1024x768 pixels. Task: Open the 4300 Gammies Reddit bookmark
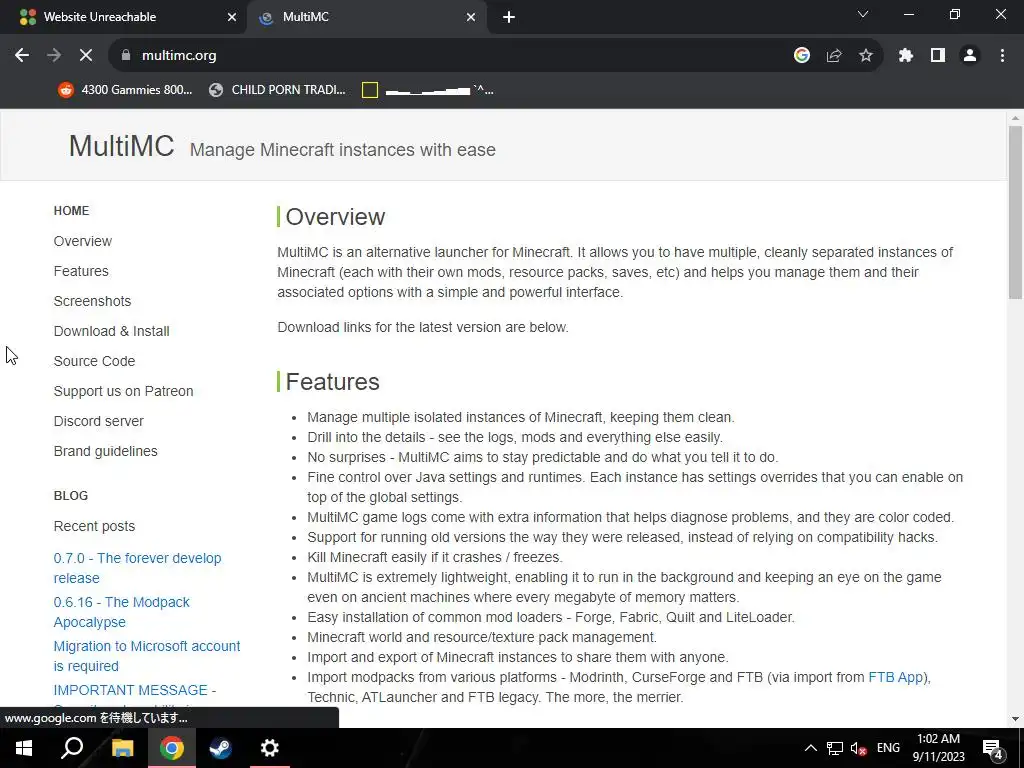pos(125,90)
